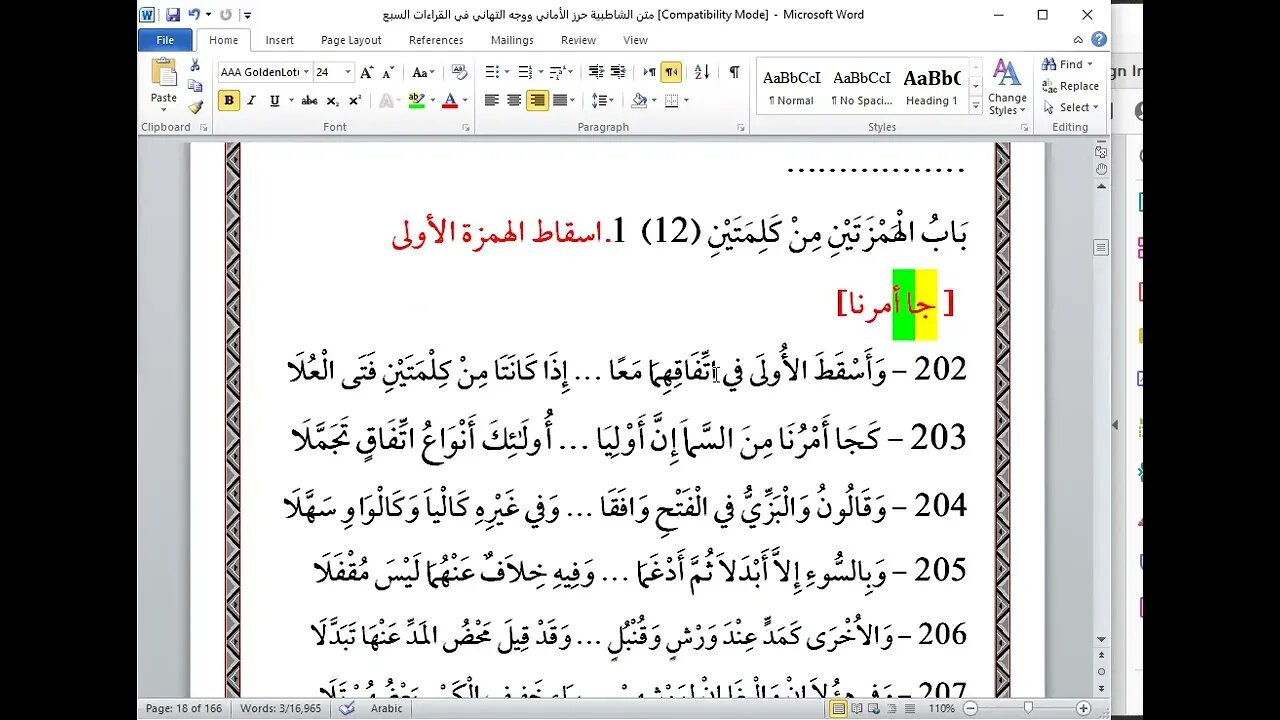The width and height of the screenshot is (1280, 720).
Task: Switch to the Insert tab
Action: 280,40
